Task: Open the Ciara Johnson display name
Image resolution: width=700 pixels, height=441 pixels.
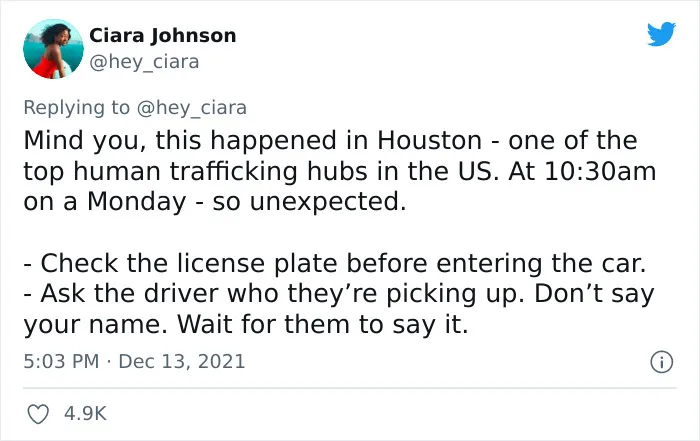Action: click(162, 36)
